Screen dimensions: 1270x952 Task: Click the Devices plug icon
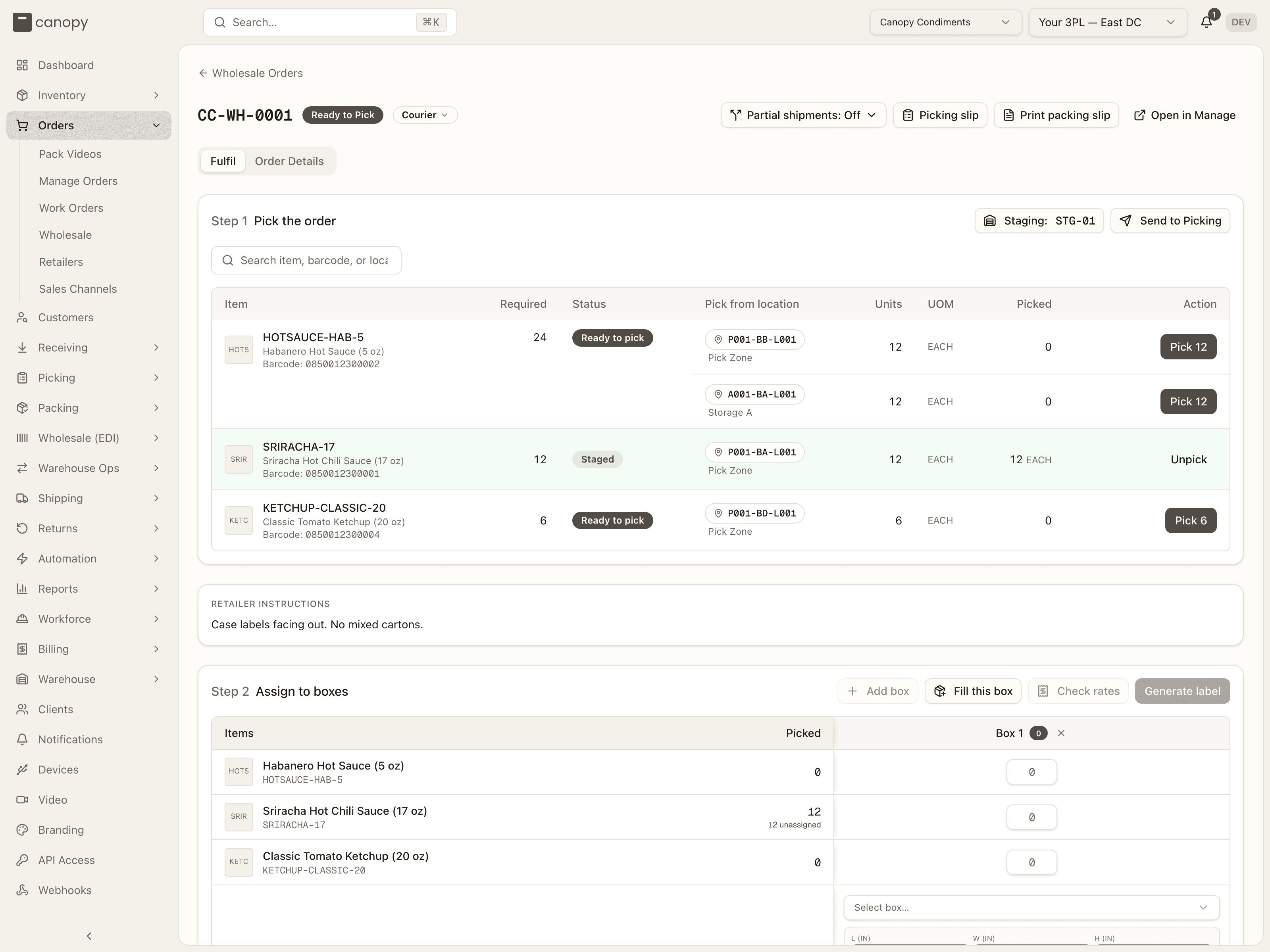[x=22, y=770]
